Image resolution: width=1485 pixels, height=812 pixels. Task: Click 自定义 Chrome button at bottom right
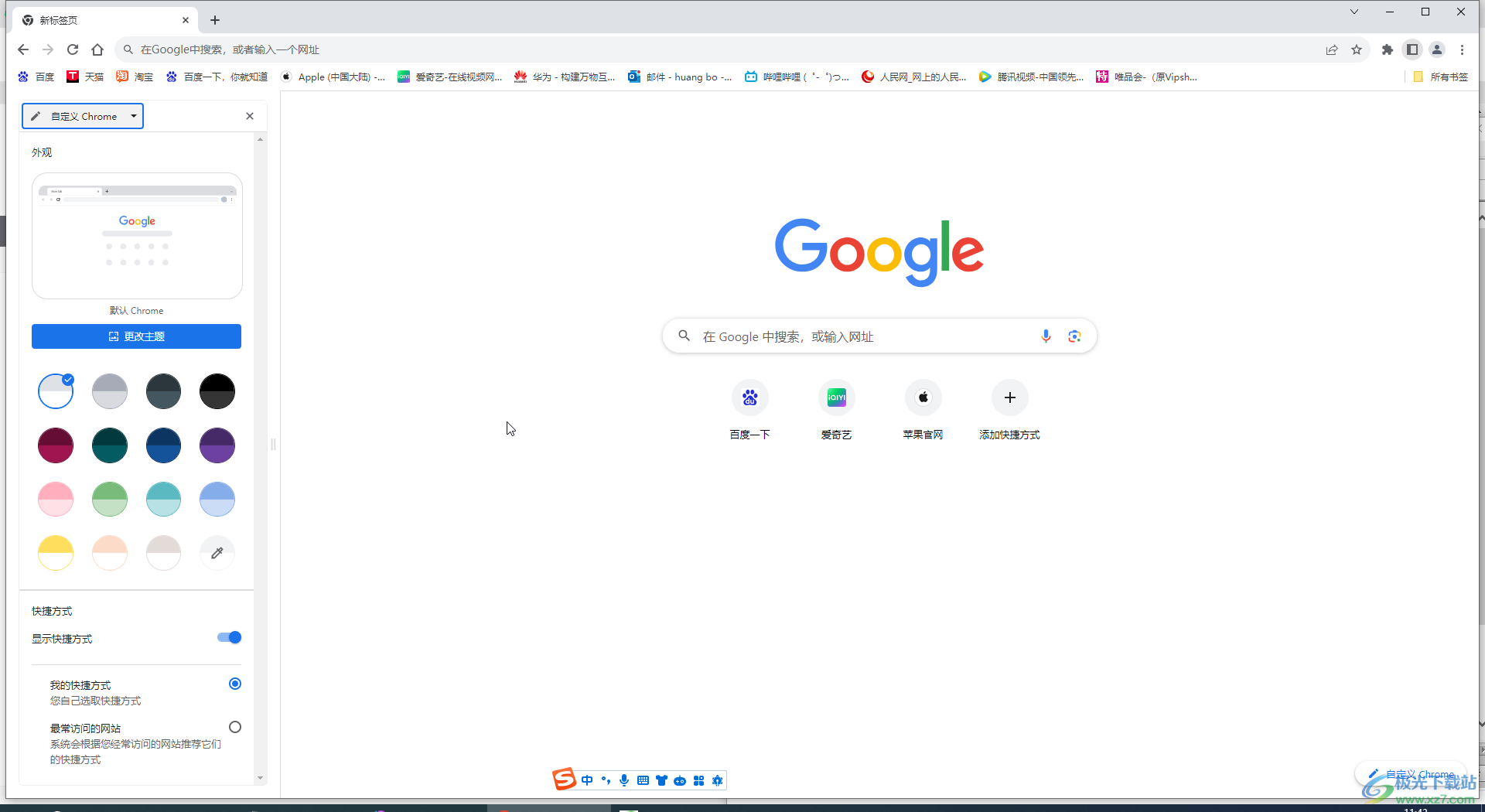[1412, 774]
